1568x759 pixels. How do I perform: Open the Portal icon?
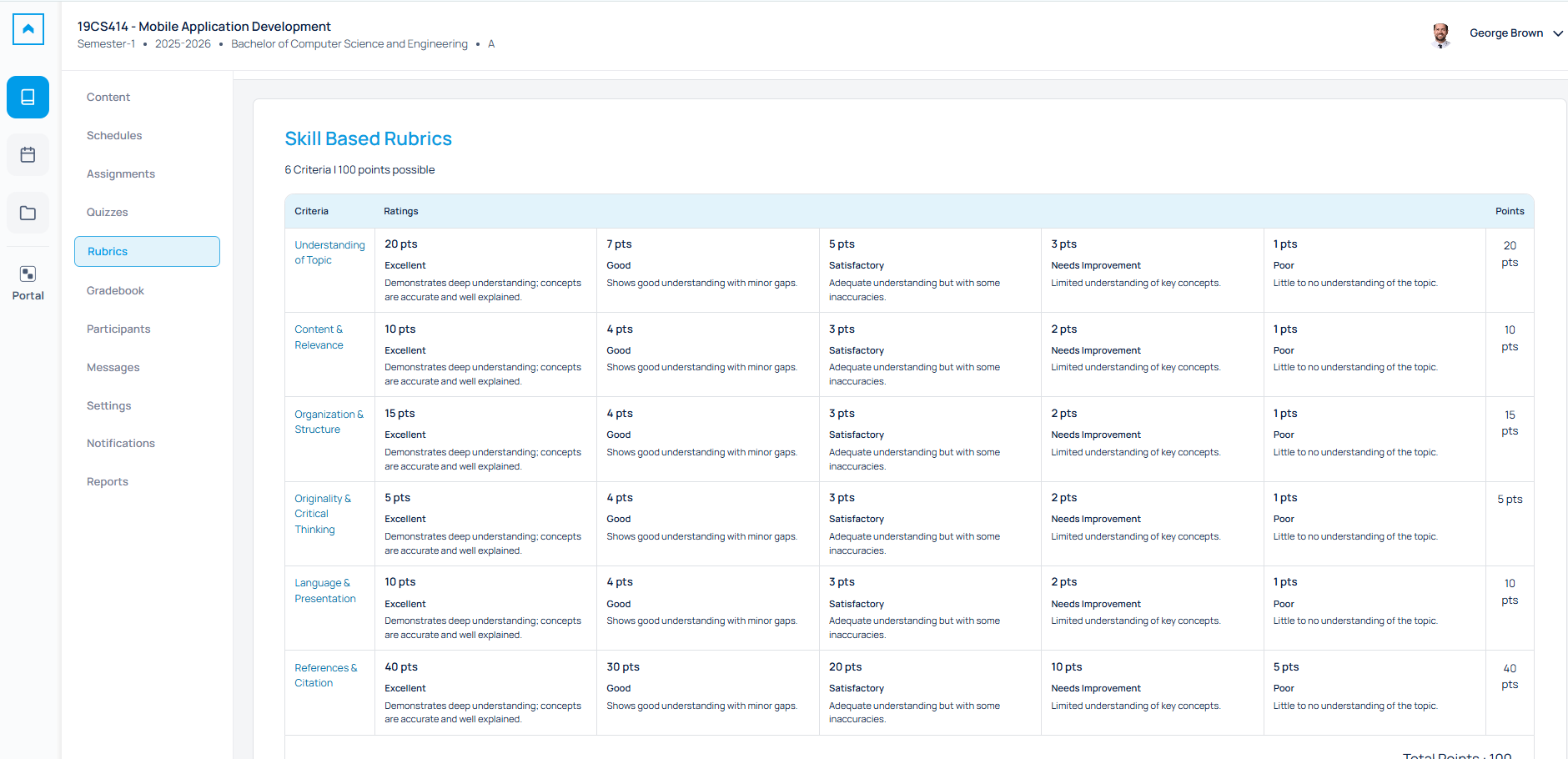click(x=28, y=283)
